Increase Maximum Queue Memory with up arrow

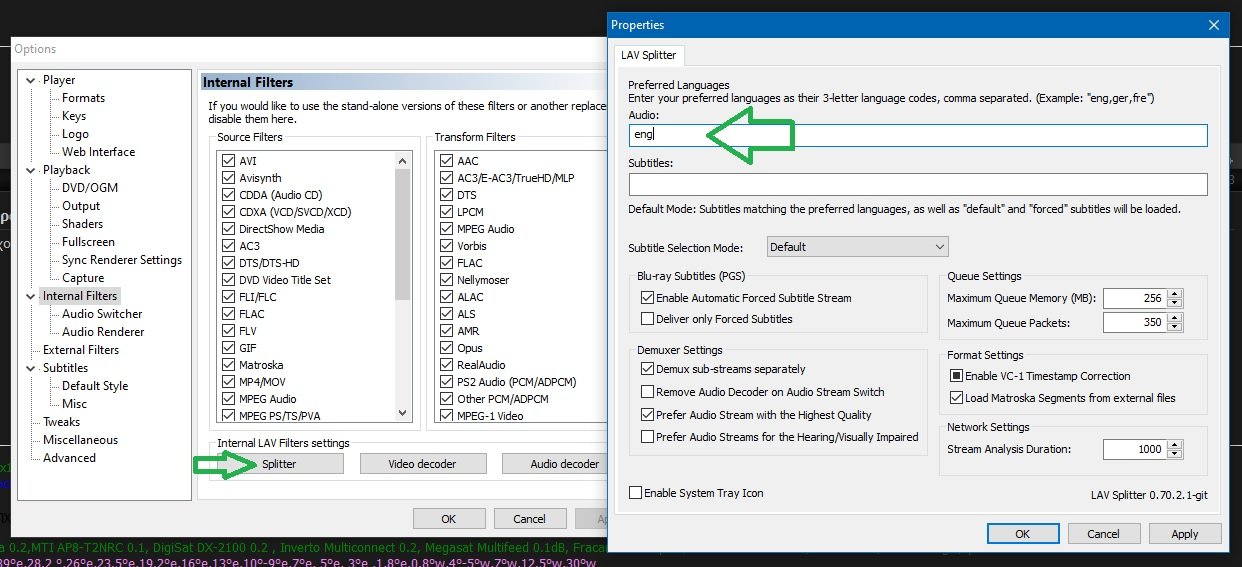point(1175,294)
